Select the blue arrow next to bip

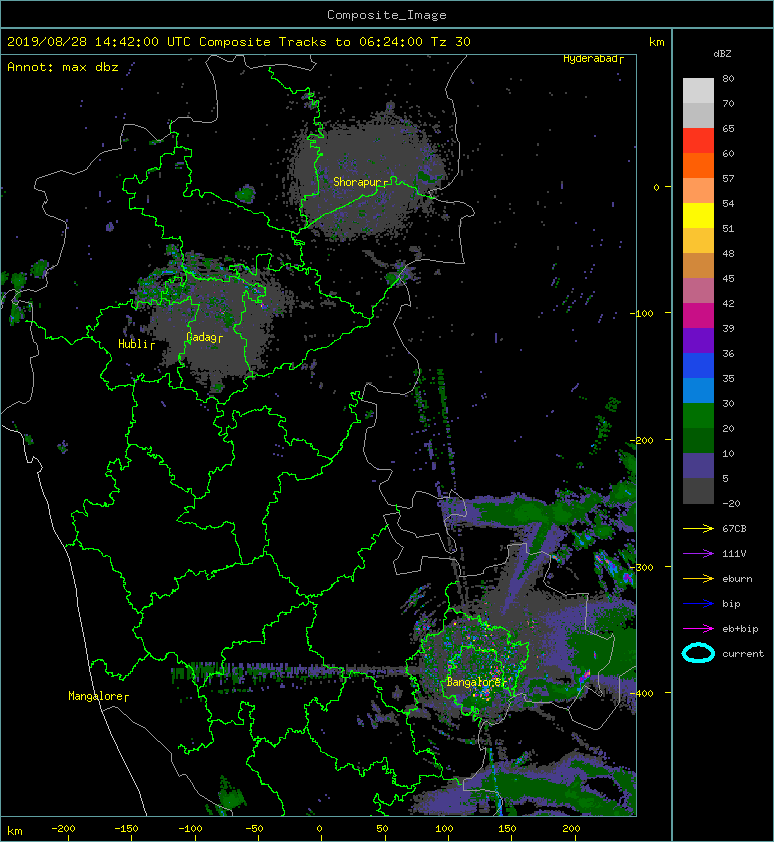[x=698, y=604]
